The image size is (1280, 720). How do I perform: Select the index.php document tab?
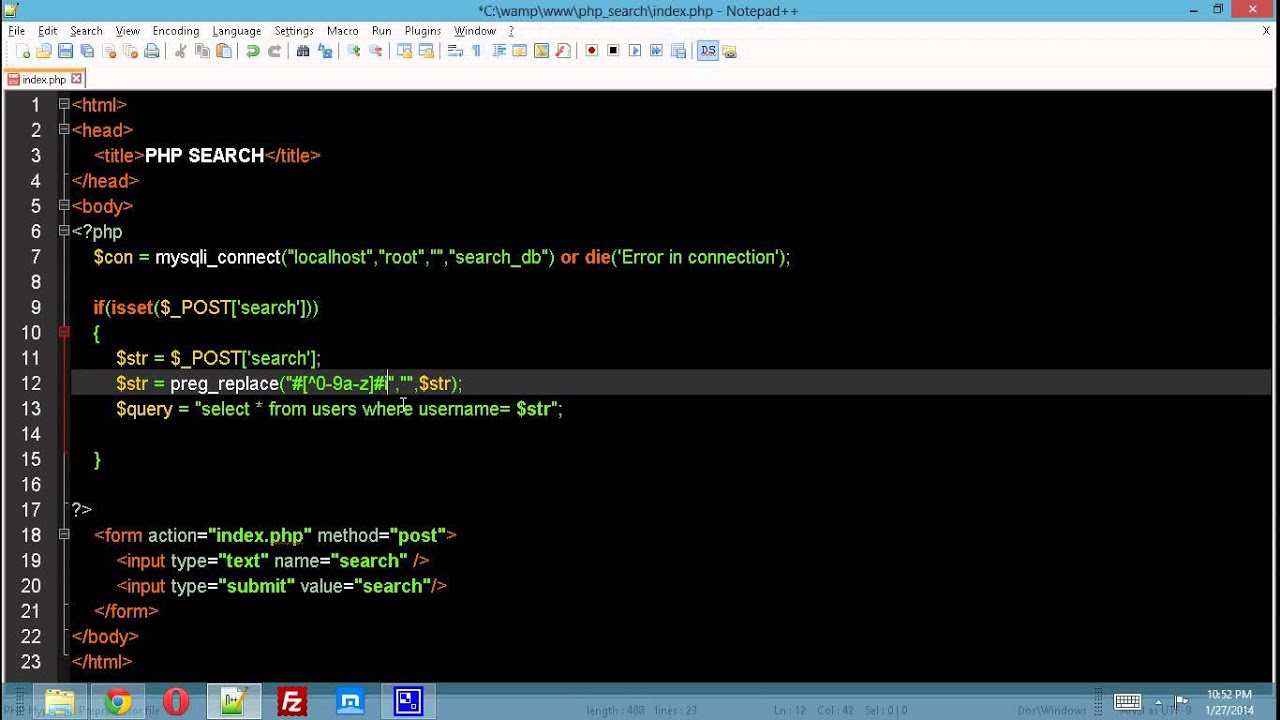pos(43,79)
